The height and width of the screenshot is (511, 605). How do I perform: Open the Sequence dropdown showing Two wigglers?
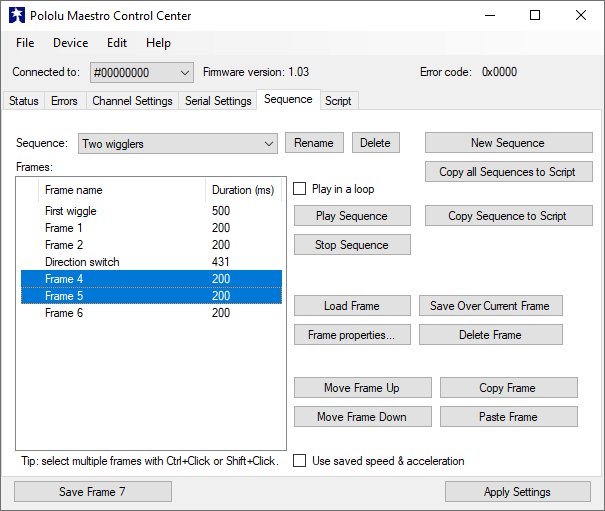pos(177,143)
